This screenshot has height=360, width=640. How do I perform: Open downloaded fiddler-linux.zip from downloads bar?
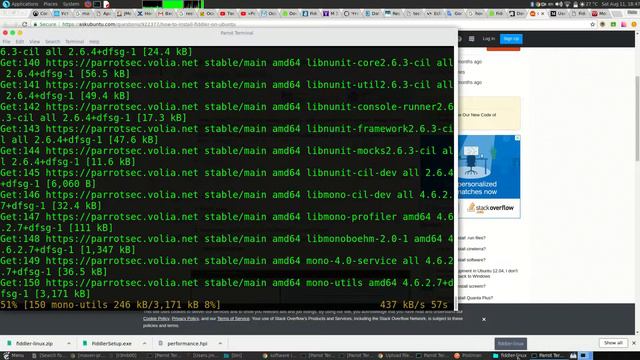click(34, 344)
